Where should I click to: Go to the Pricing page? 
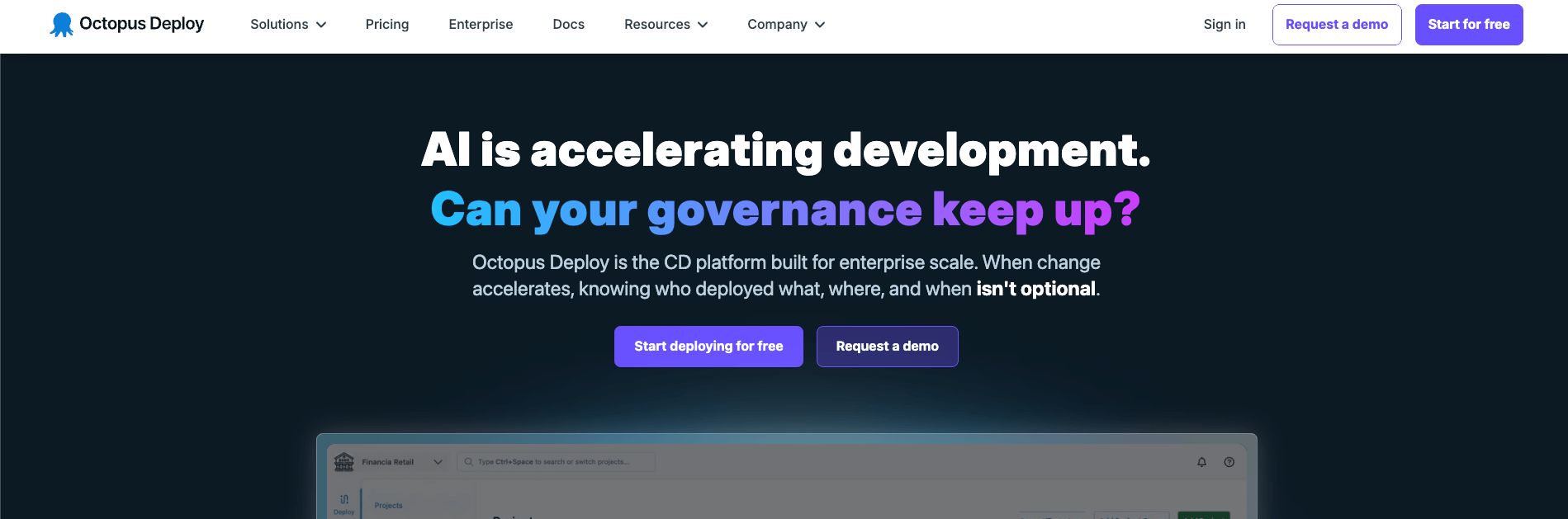tap(387, 25)
